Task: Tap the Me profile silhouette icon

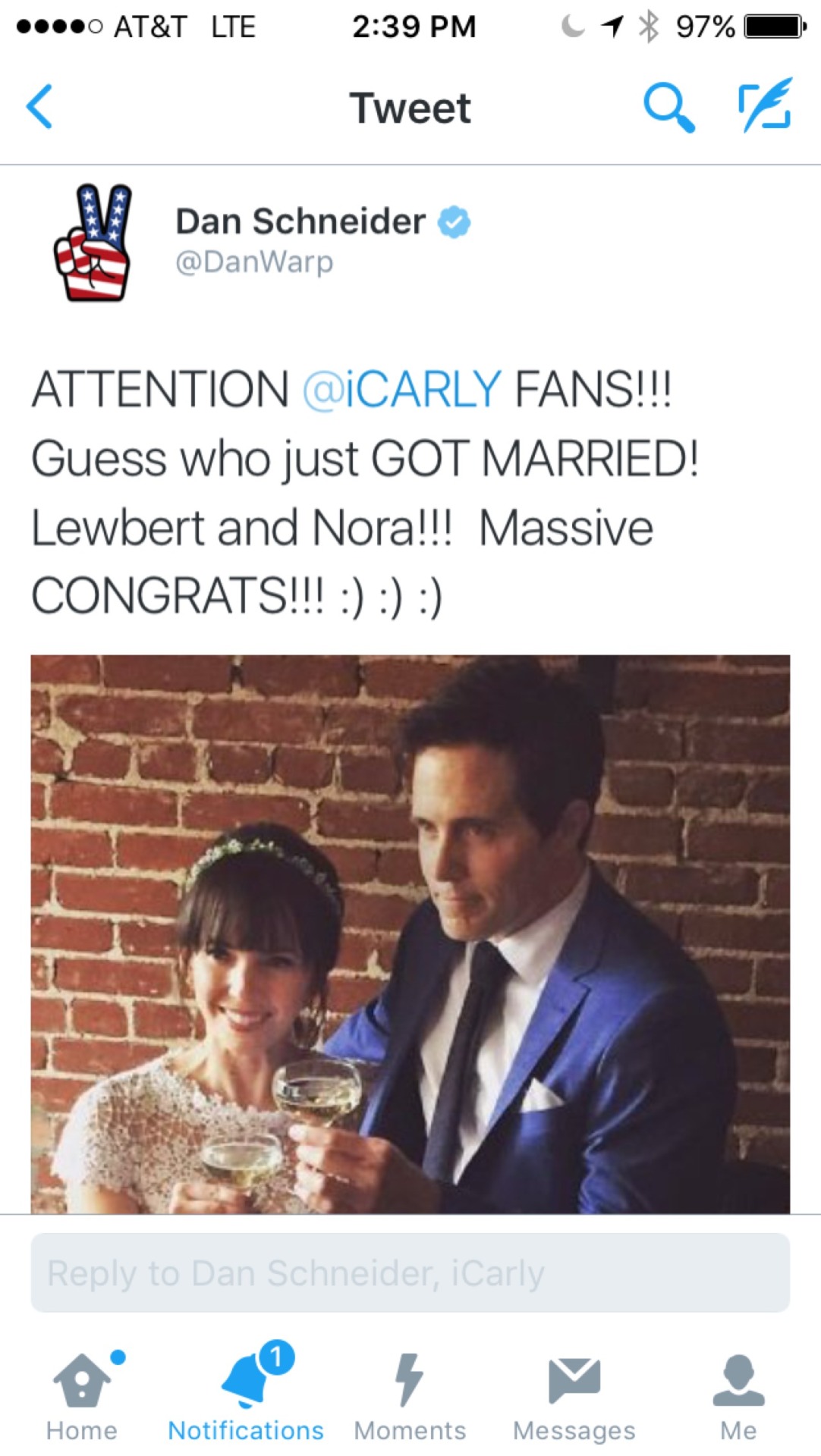Action: point(738,1379)
